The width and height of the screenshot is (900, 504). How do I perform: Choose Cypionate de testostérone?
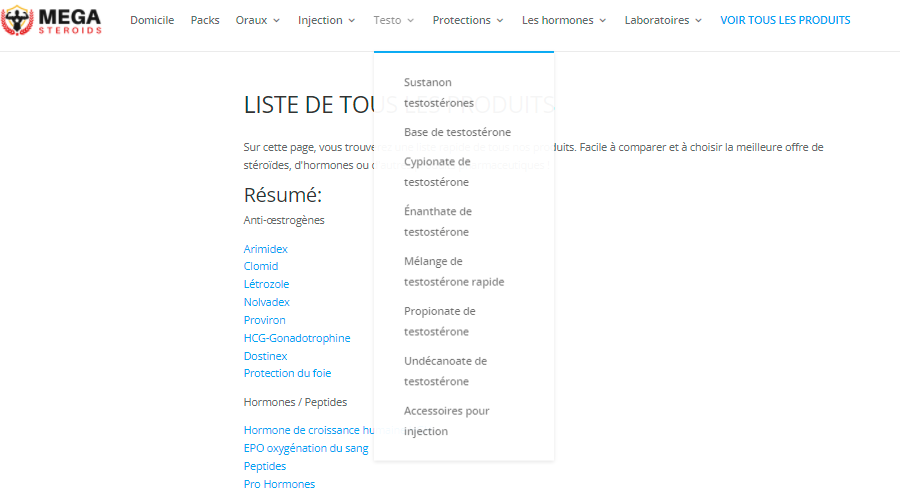coord(437,172)
